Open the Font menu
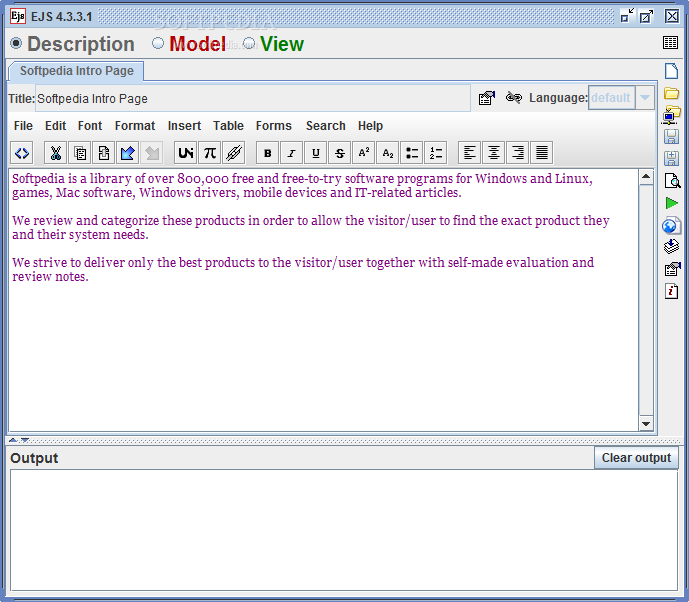Image resolution: width=689 pixels, height=602 pixels. coord(90,126)
